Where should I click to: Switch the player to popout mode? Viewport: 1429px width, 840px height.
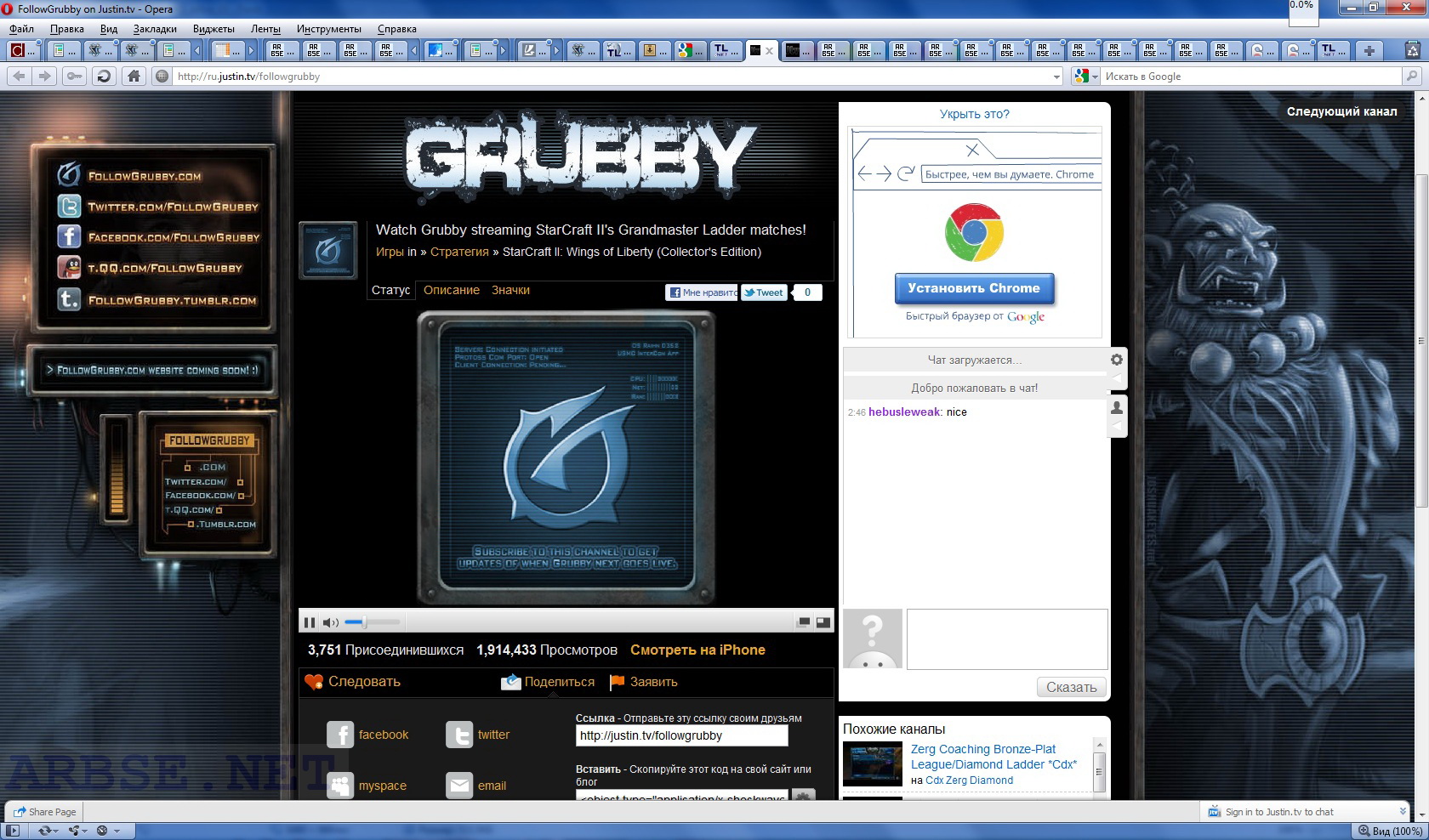[x=803, y=622]
